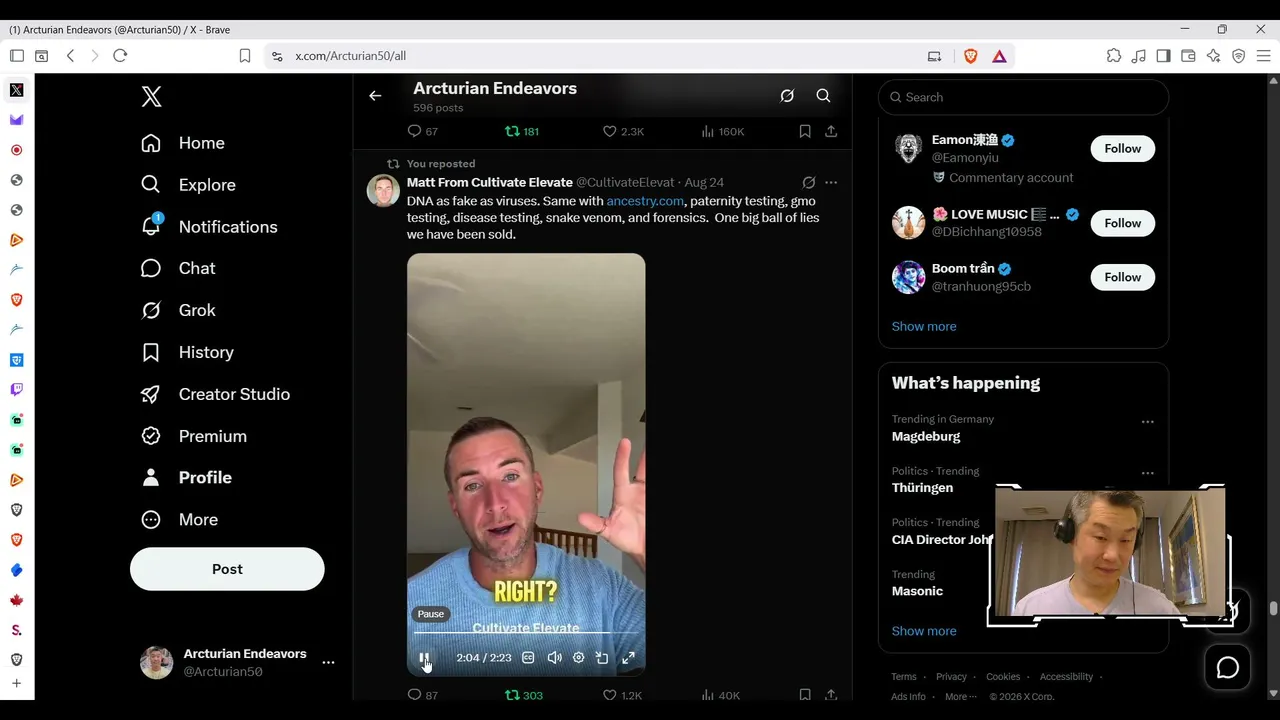Toggle repost on post with 181 reposts

(522, 131)
